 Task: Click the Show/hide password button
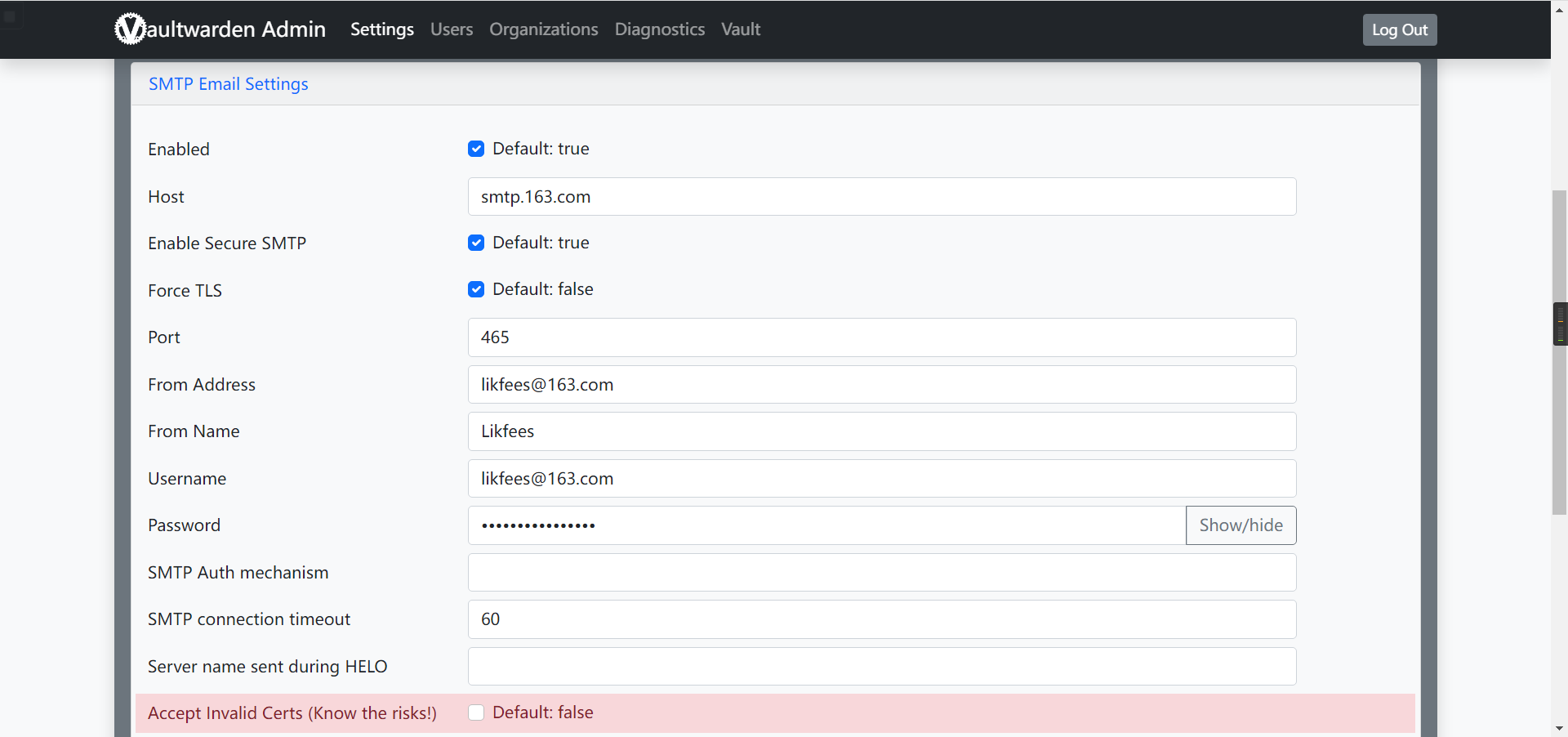[x=1240, y=525]
